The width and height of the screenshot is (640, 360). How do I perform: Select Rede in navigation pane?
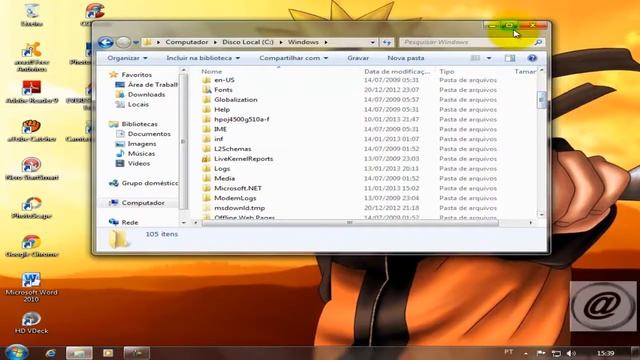(x=124, y=222)
